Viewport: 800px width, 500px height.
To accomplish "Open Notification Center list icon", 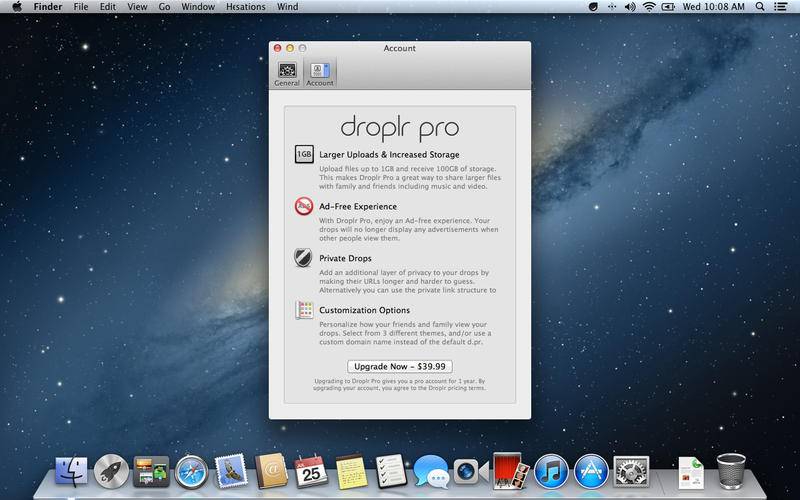I will pyautogui.click(x=784, y=7).
